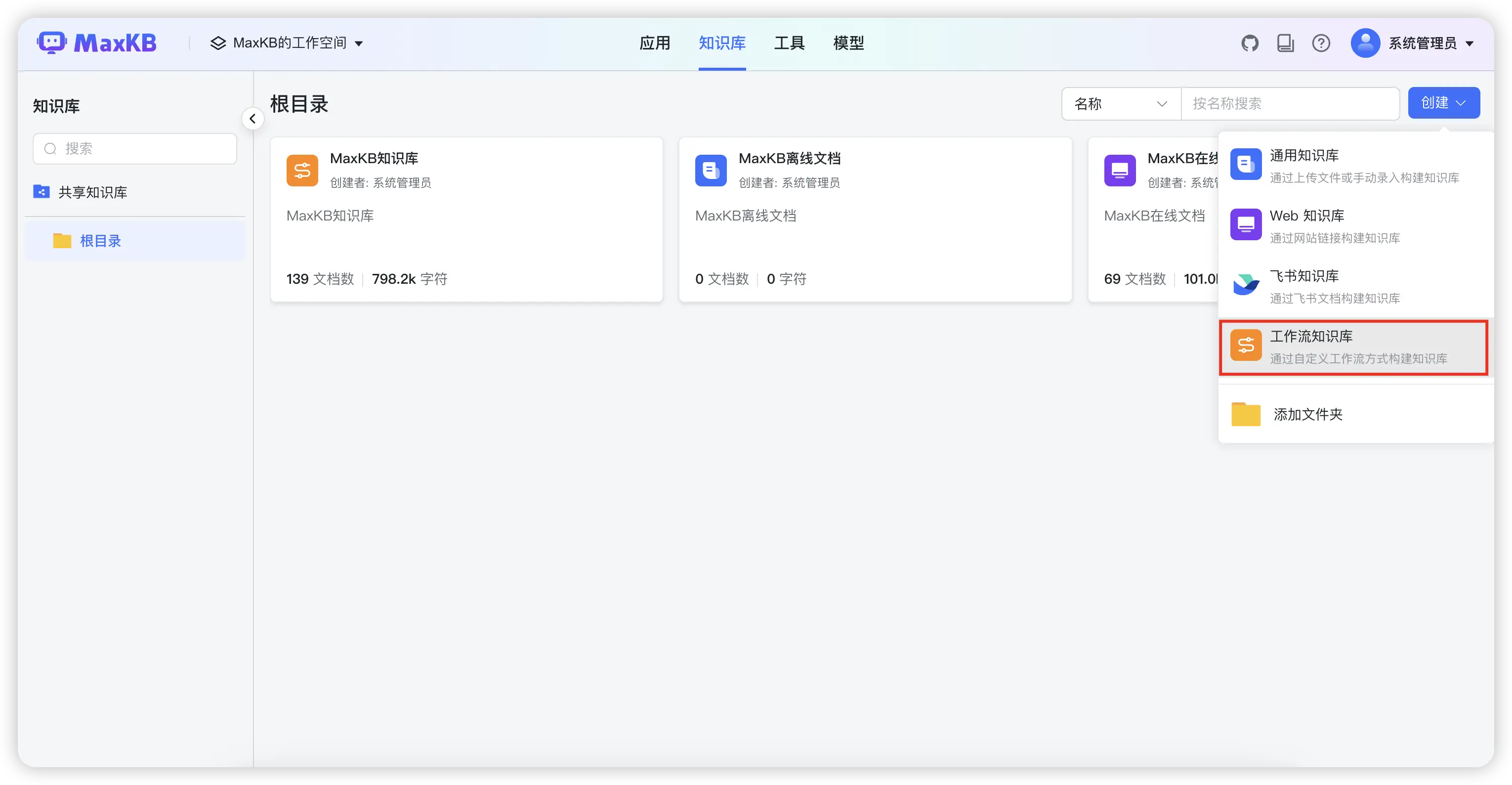Screen dimensions: 1512x785
Task: Click the orange workflow icon on MaxKB知识库 card
Action: tap(302, 170)
